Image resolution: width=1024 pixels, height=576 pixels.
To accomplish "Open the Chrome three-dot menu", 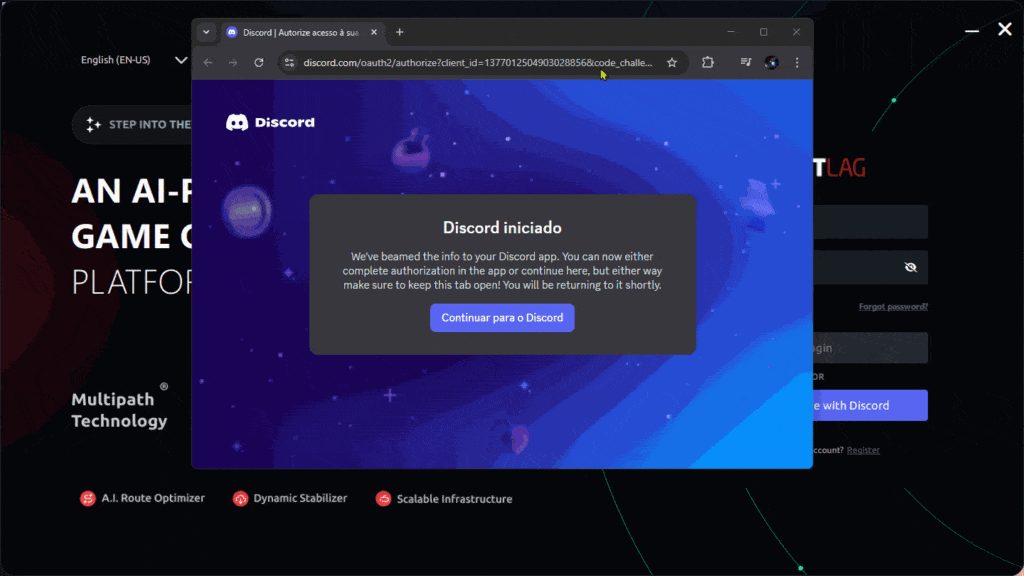I will click(x=797, y=63).
